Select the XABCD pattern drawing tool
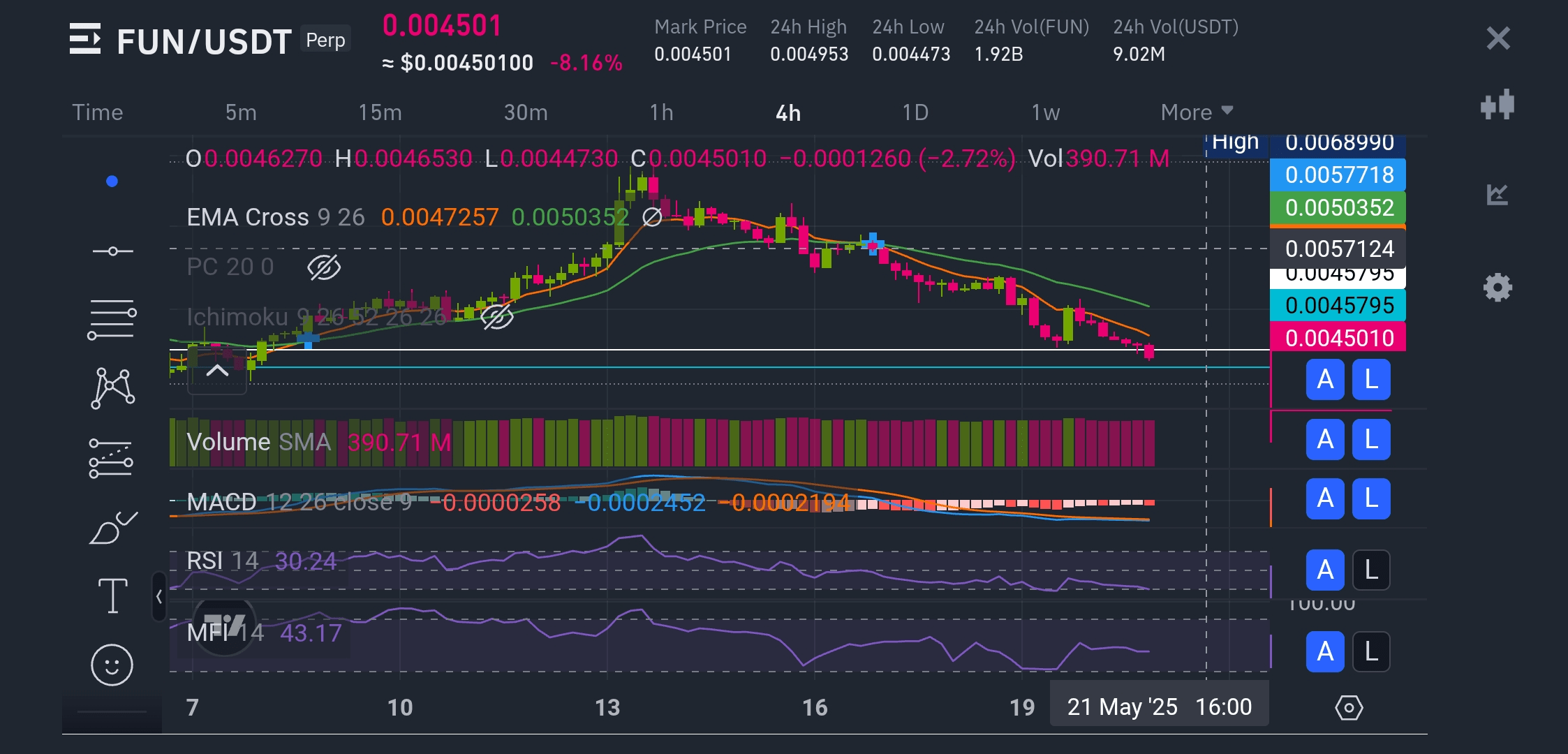 pos(112,388)
